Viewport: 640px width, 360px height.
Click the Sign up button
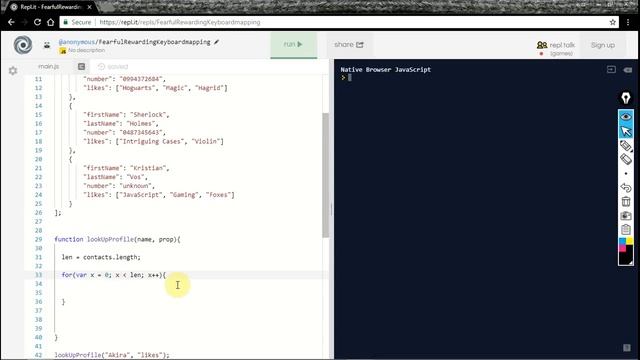click(602, 45)
